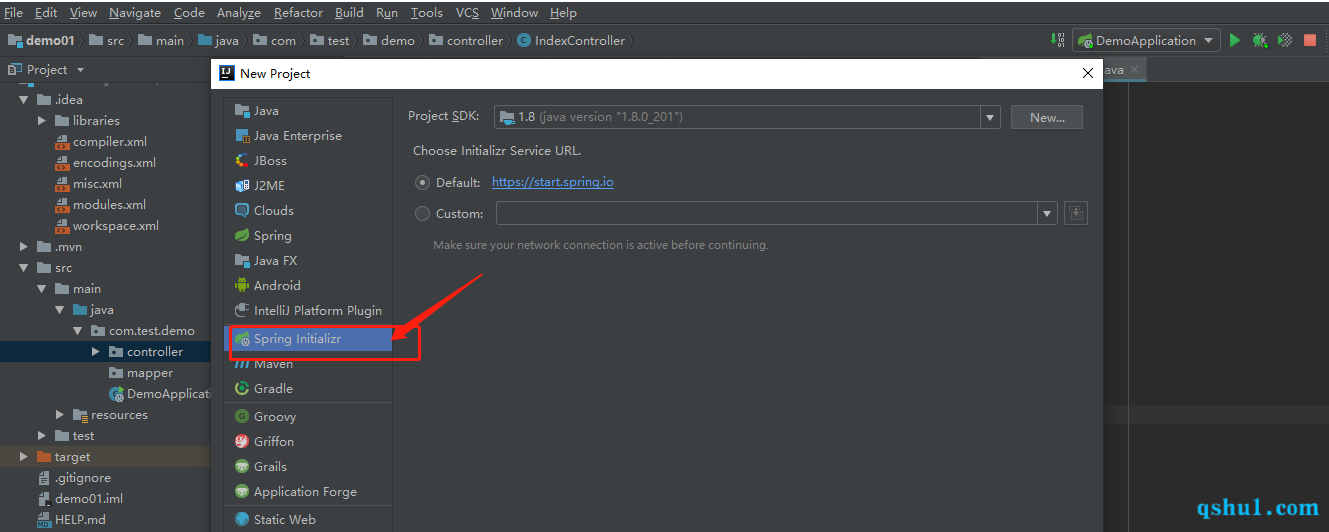
Task: Expand the libraries folder
Action: [x=42, y=120]
